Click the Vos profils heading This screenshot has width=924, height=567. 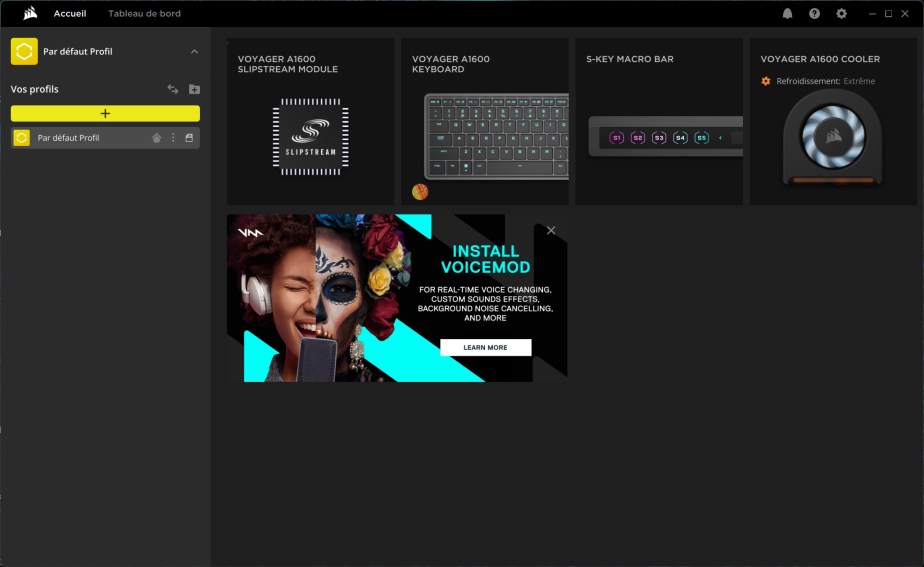coord(35,89)
